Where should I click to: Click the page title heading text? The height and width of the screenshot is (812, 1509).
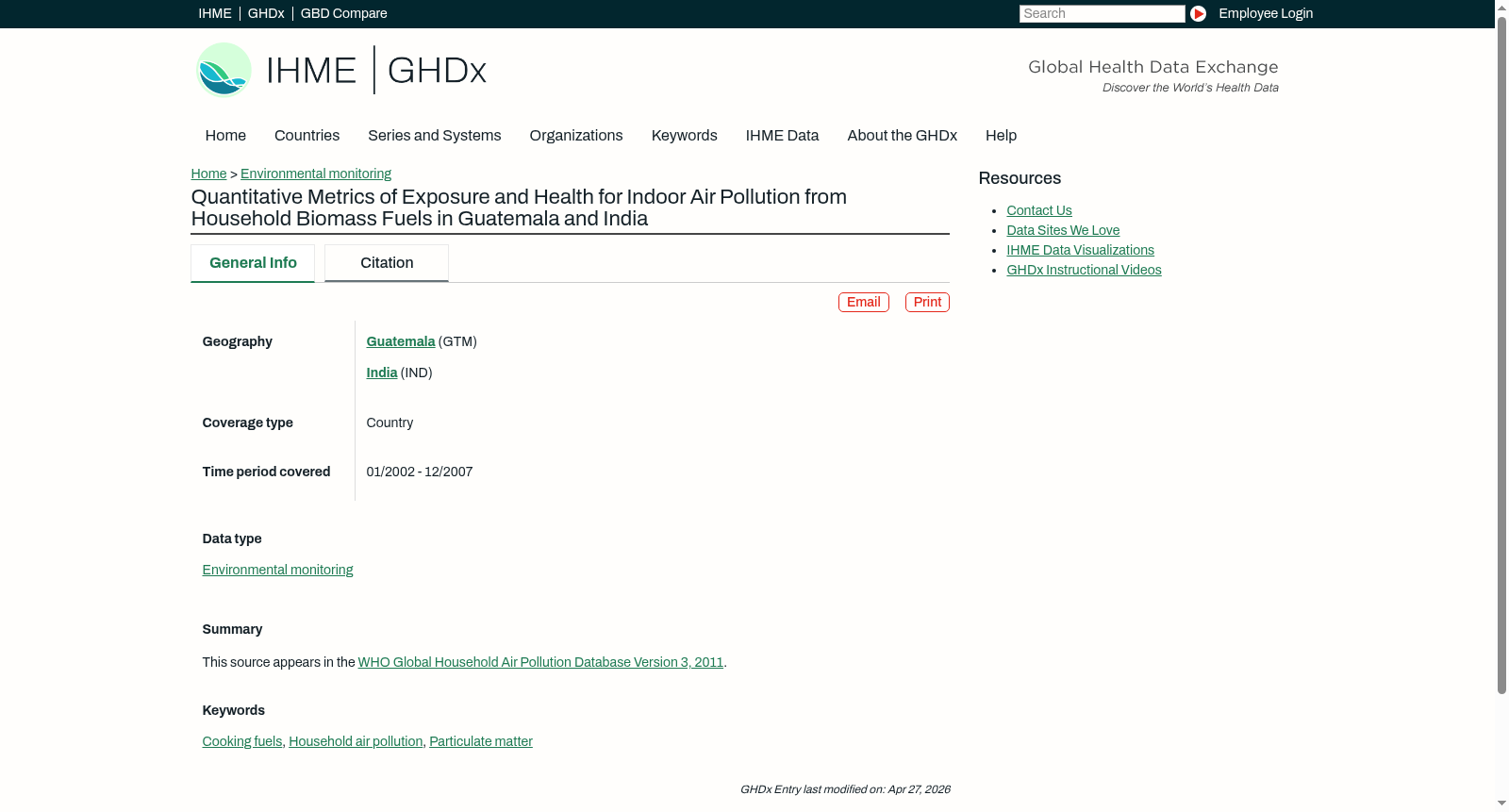(x=519, y=207)
